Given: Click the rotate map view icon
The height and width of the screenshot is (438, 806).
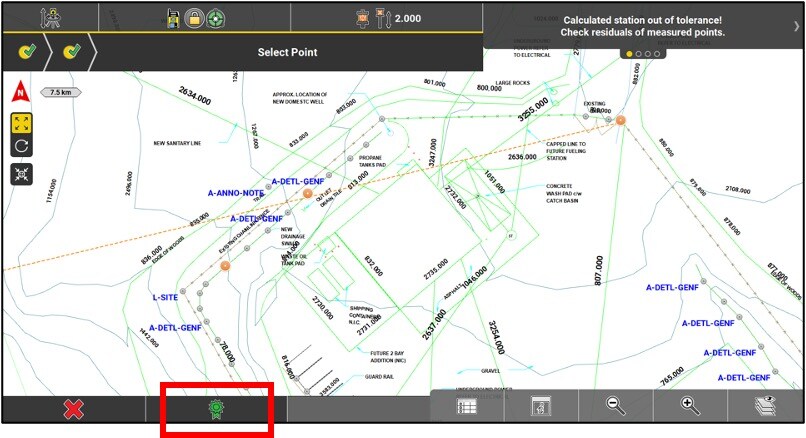Looking at the screenshot, I should coord(20,146).
